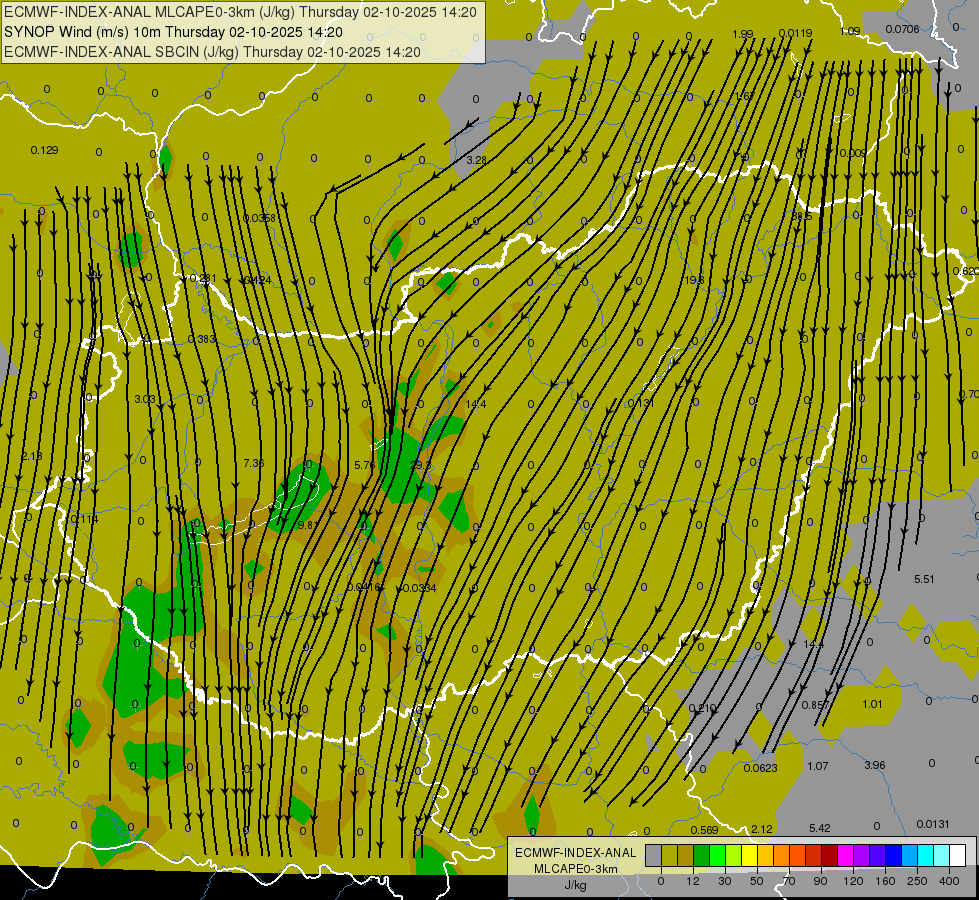The height and width of the screenshot is (900, 979).
Task: Click the map value 1.01
Action: click(872, 705)
